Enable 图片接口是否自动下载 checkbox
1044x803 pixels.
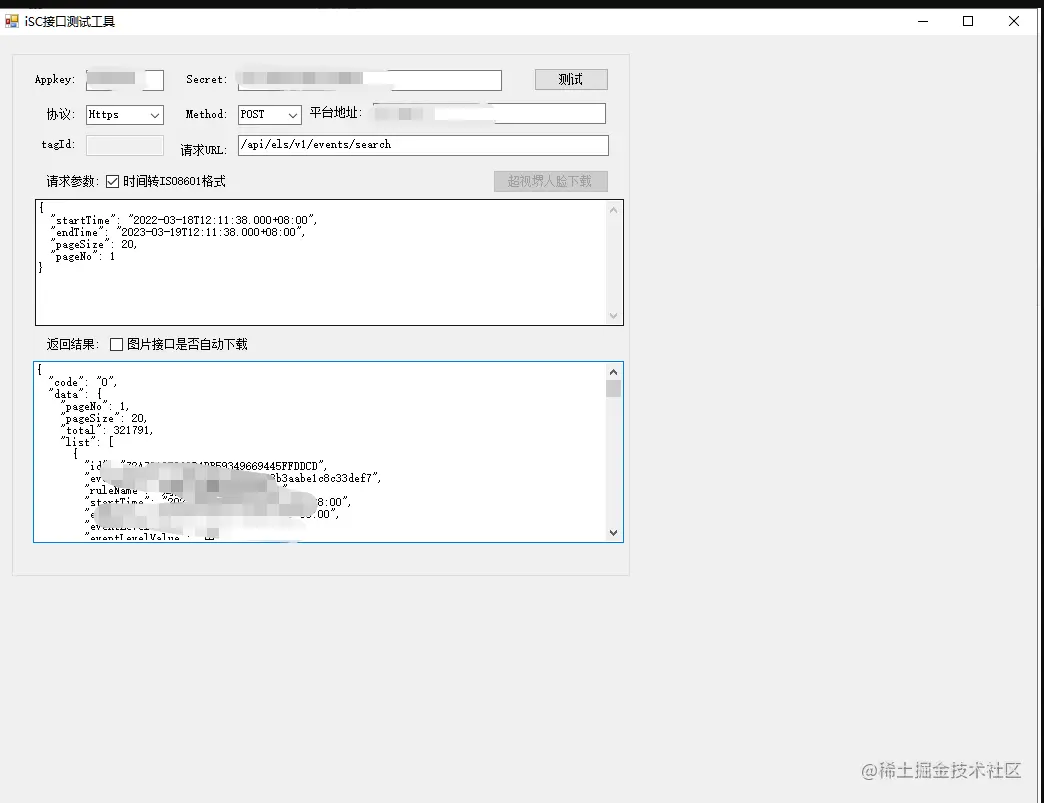point(117,344)
